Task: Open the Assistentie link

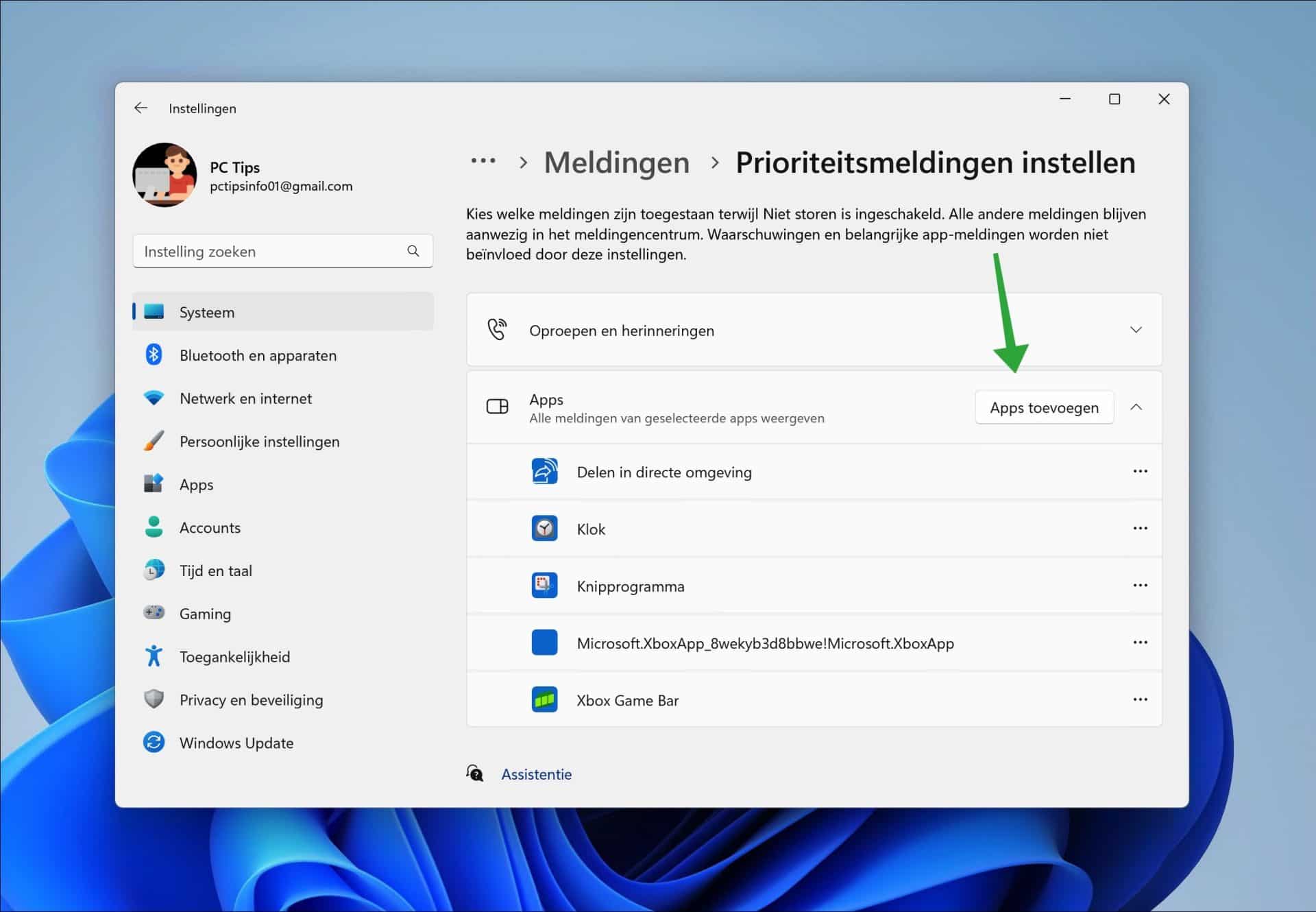Action: point(536,774)
